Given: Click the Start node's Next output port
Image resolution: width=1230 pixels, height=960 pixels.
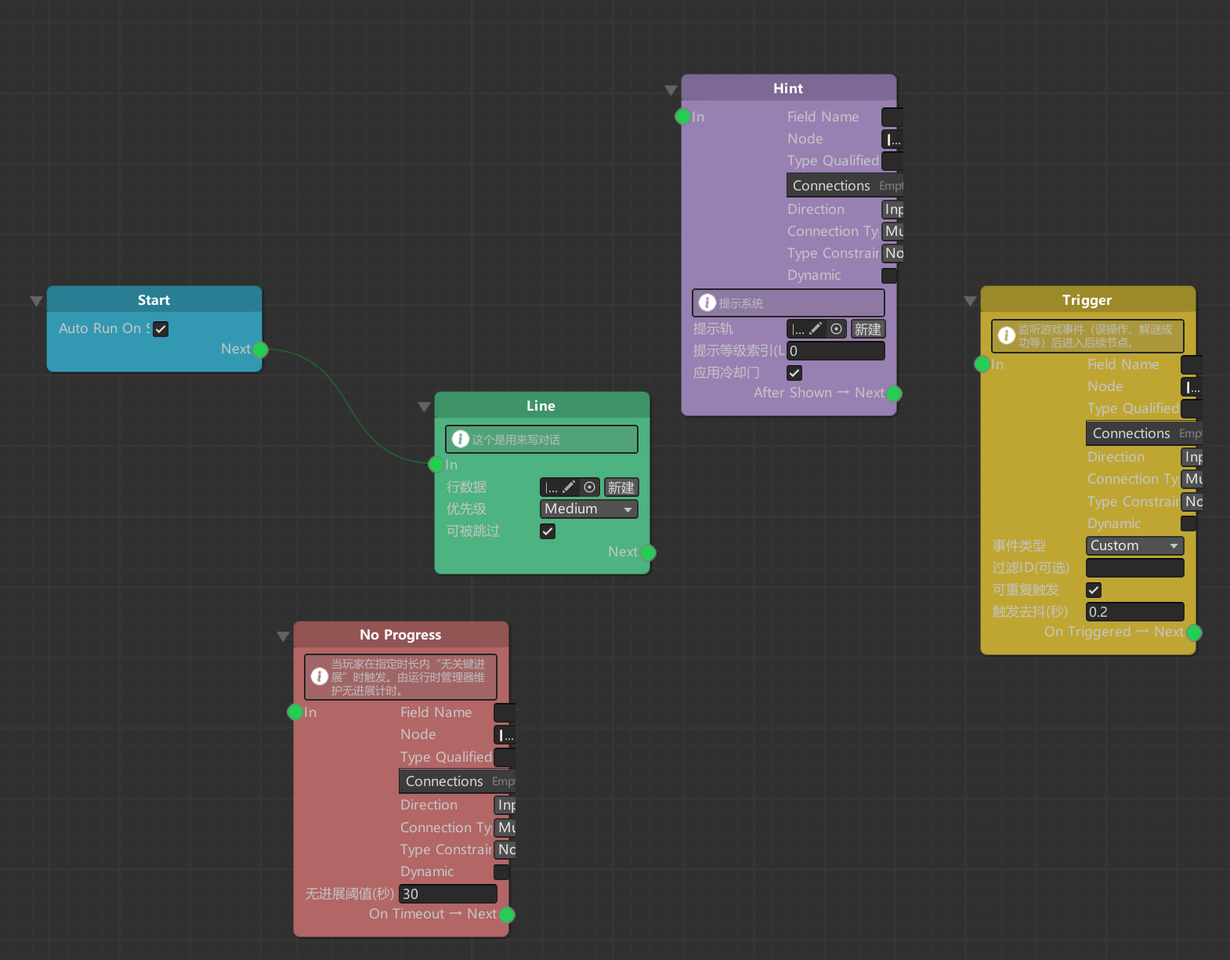Looking at the screenshot, I should pyautogui.click(x=260, y=349).
